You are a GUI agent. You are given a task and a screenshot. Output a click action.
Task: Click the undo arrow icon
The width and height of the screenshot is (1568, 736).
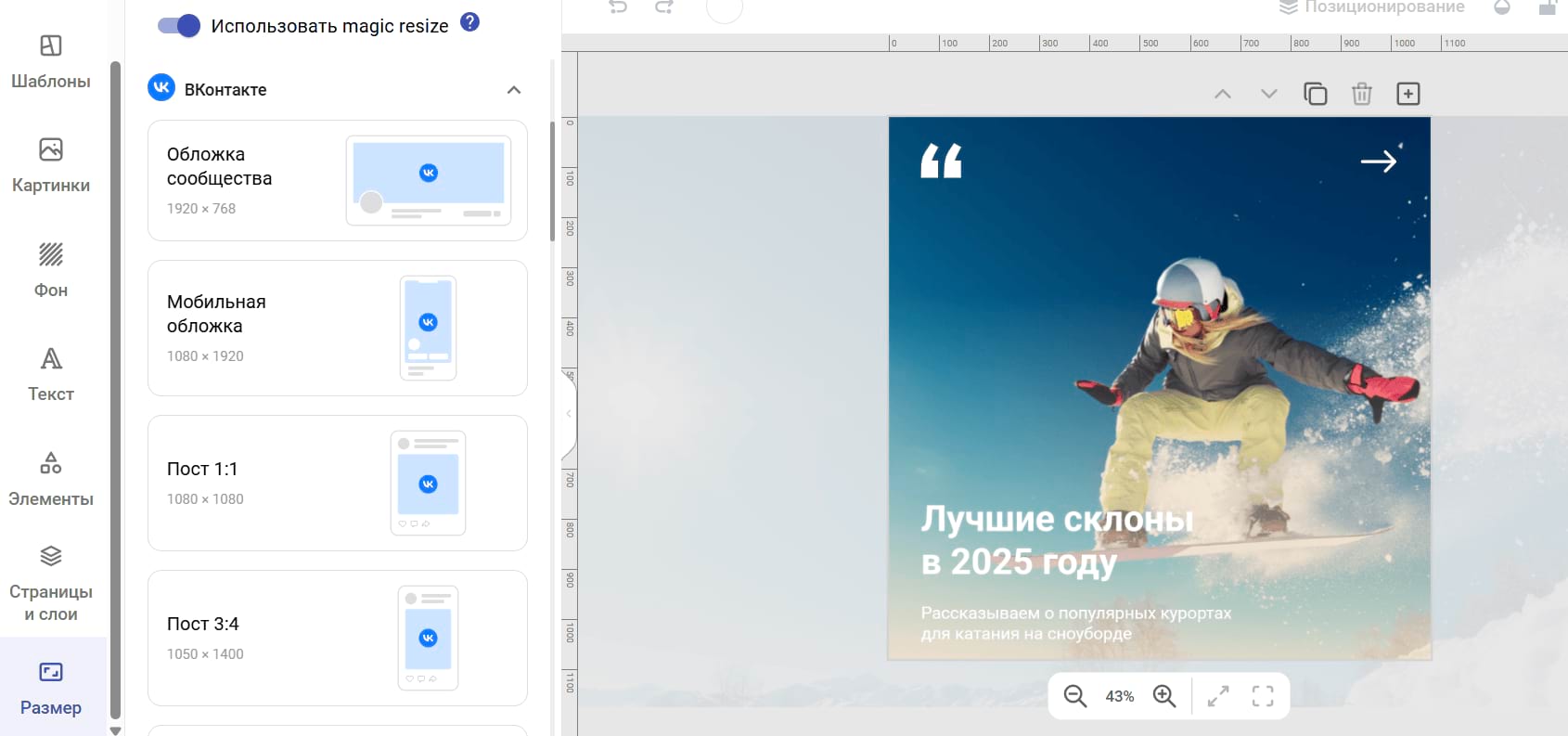(x=618, y=7)
